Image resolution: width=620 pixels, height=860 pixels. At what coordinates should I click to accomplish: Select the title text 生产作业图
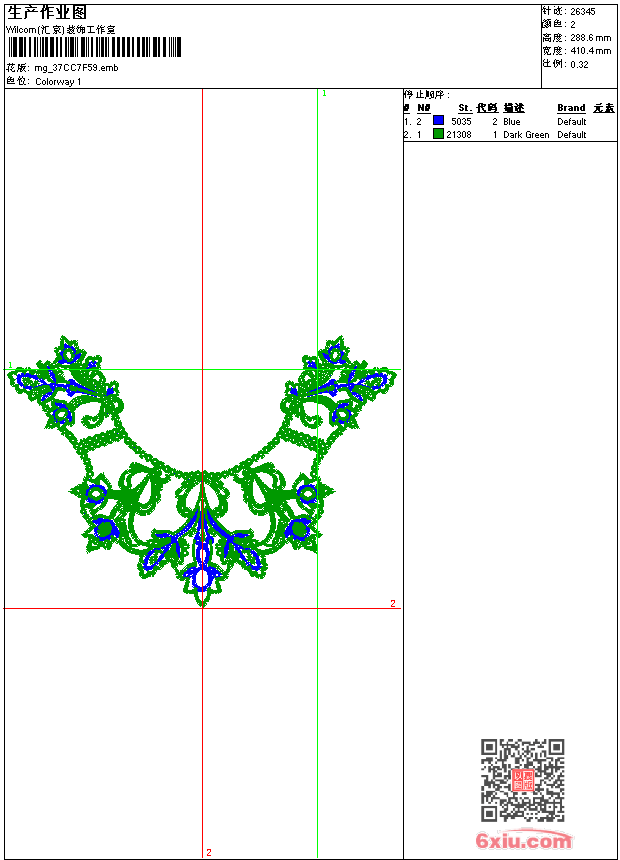pyautogui.click(x=47, y=13)
